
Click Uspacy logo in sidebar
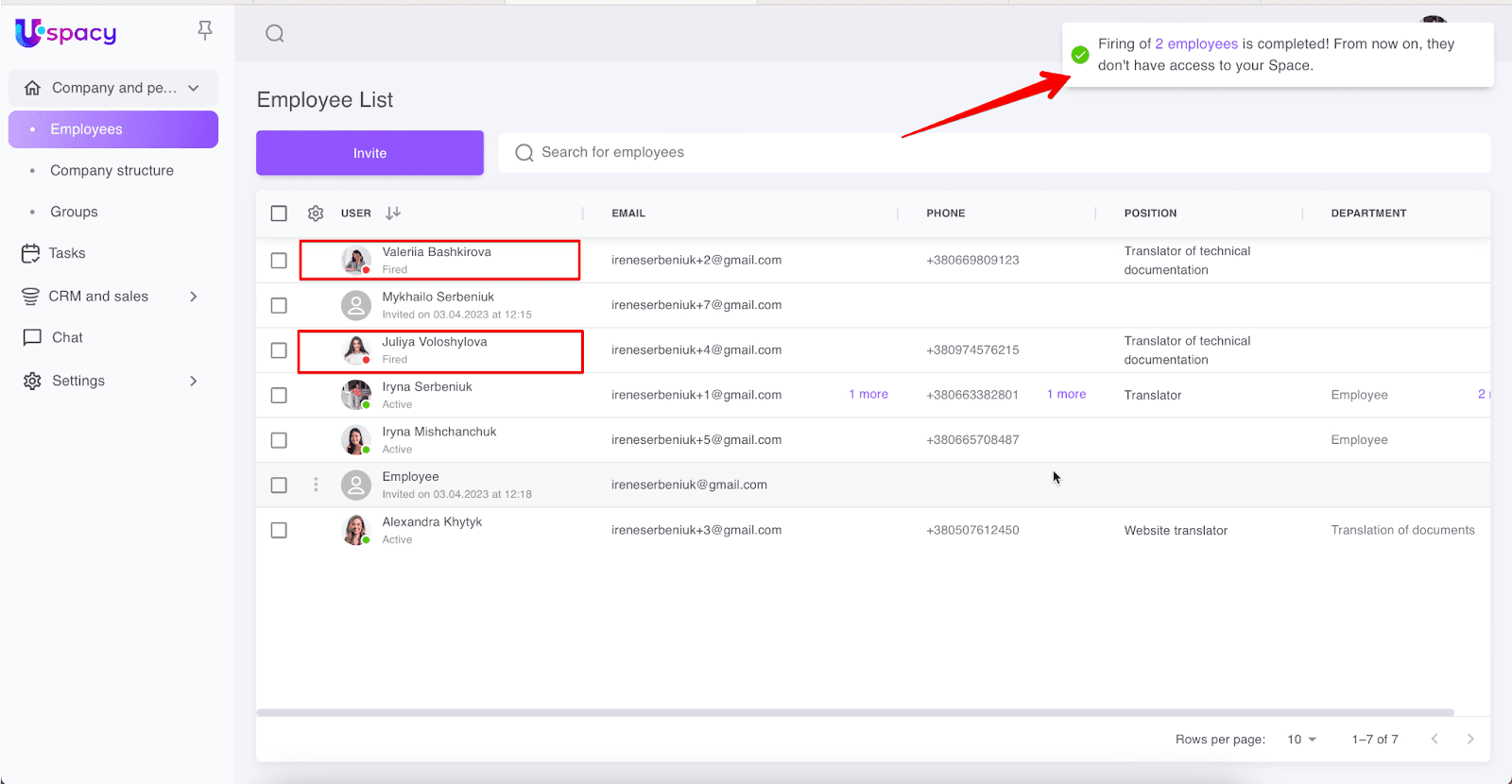pos(66,33)
